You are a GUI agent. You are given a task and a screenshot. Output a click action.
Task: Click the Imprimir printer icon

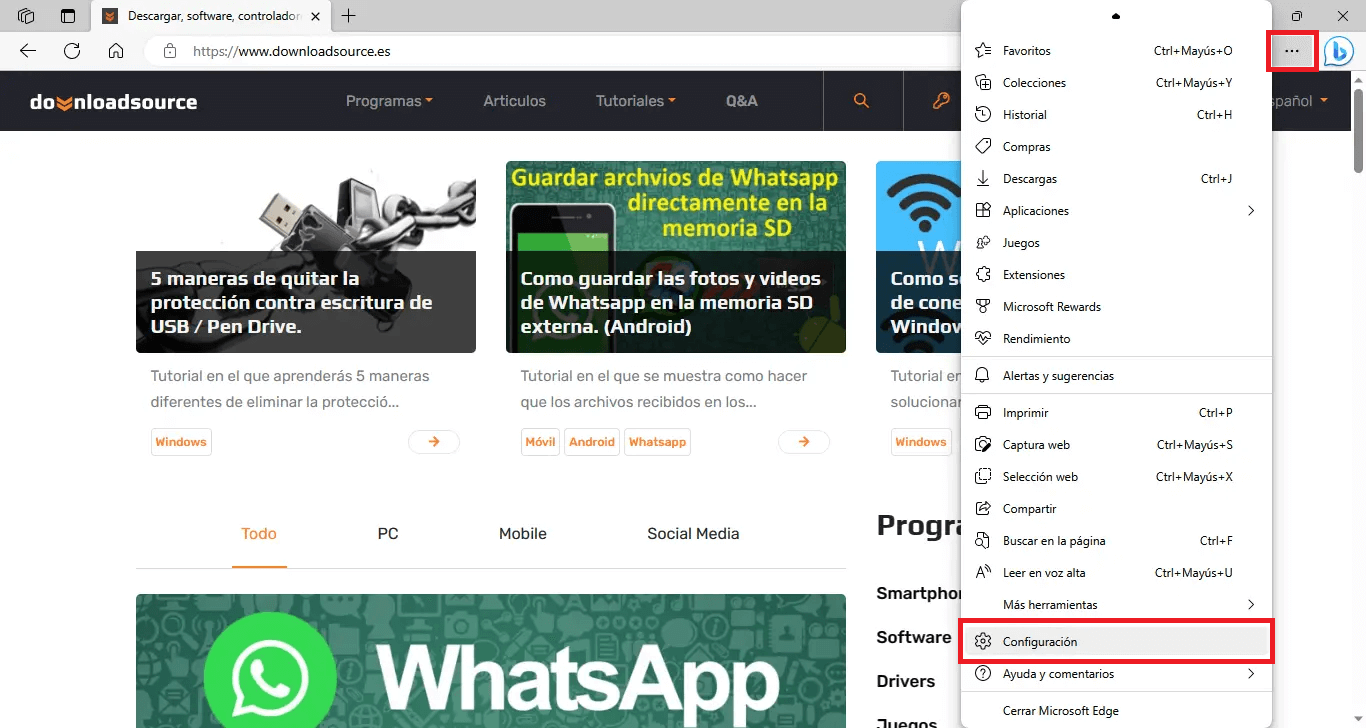click(983, 412)
